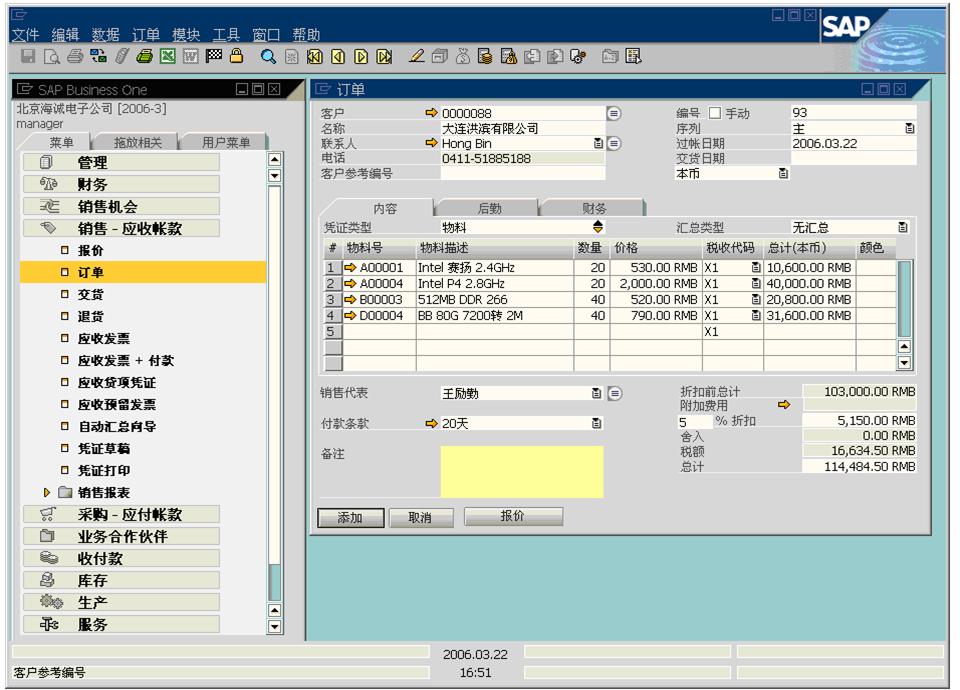Click the Send Email toolbar icon
The image size is (960, 690).
click(x=98, y=57)
